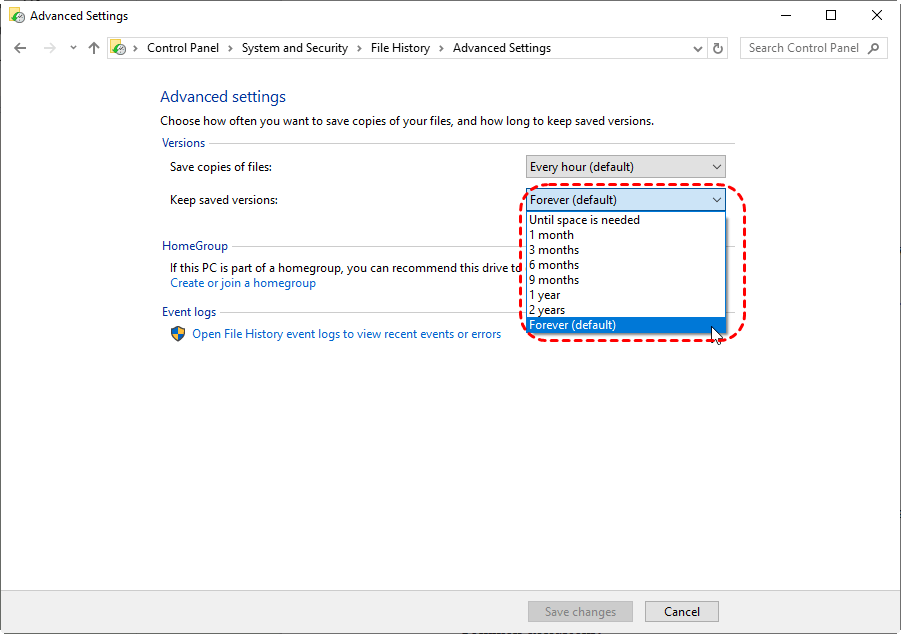Image resolution: width=901 pixels, height=634 pixels.
Task: Choose 1 month retention option
Action: coord(552,235)
